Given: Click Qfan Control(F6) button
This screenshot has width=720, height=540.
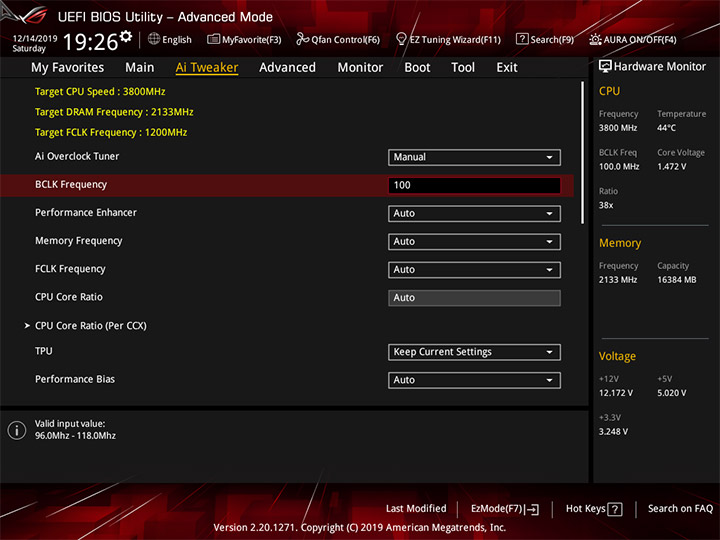Looking at the screenshot, I should click(x=338, y=39).
